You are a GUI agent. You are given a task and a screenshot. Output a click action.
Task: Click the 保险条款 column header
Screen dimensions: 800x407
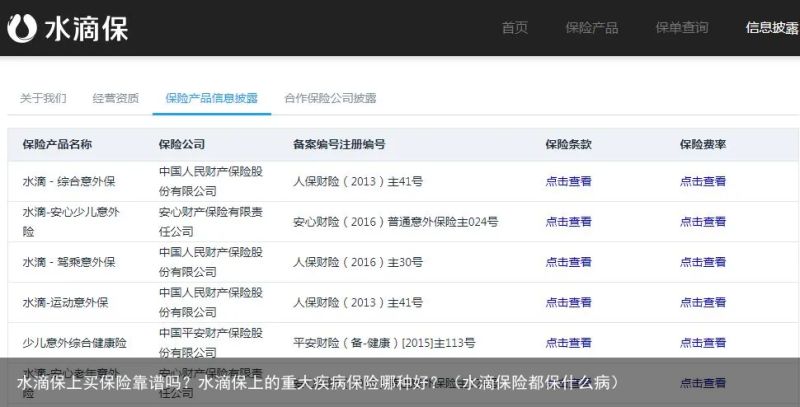(x=568, y=144)
